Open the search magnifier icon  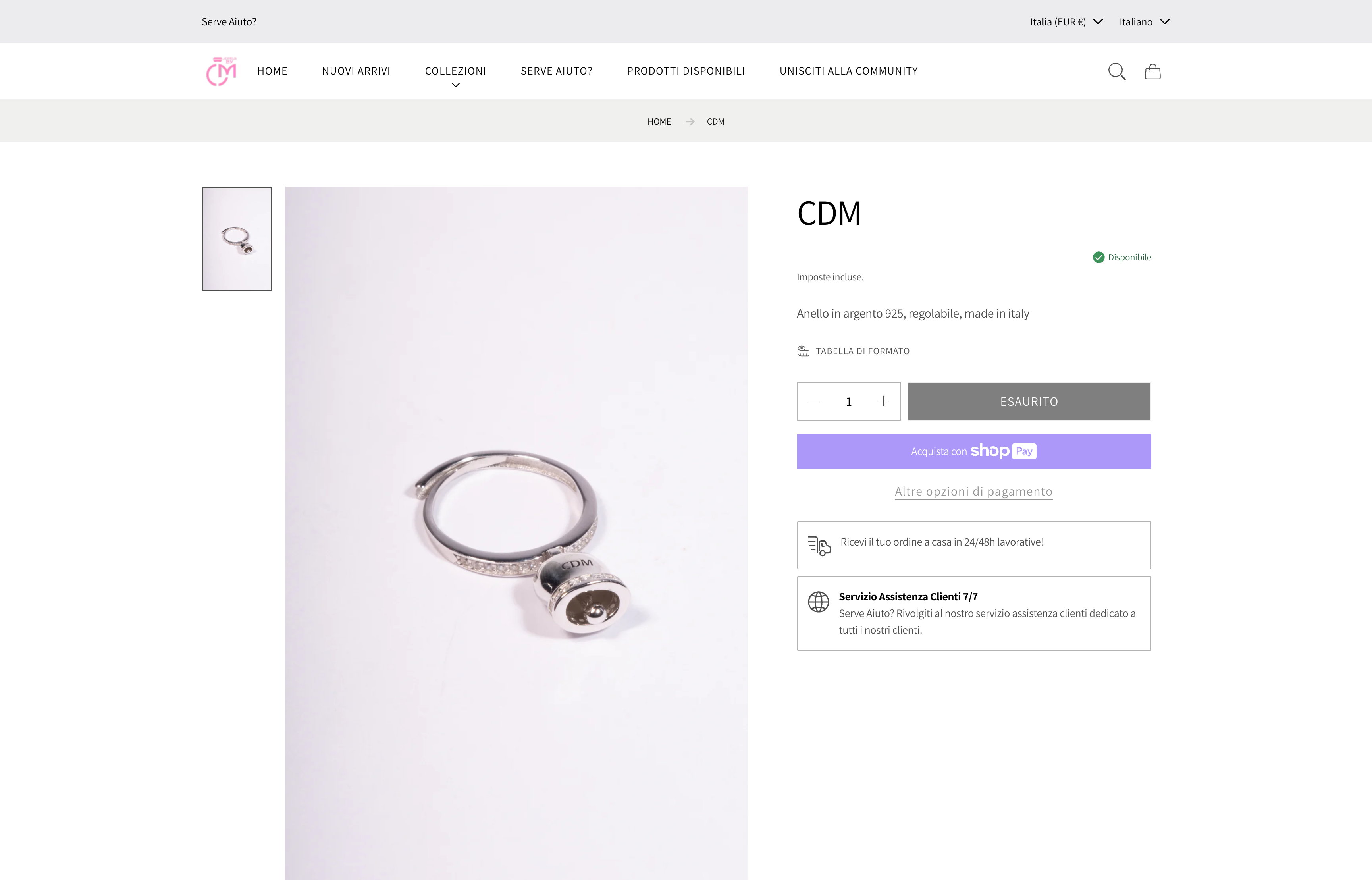(x=1117, y=71)
